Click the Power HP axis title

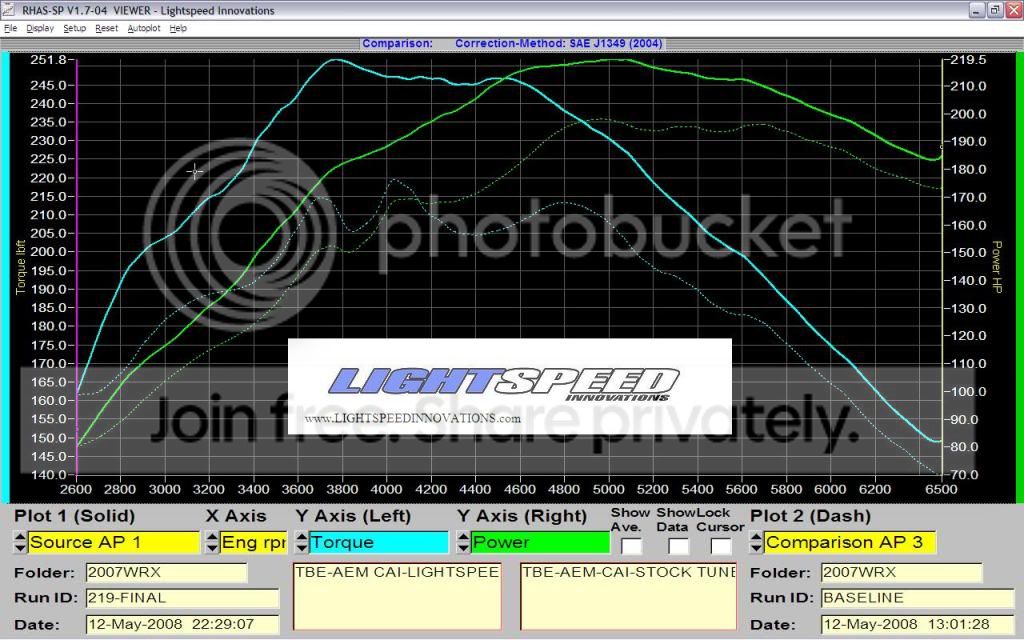point(997,266)
